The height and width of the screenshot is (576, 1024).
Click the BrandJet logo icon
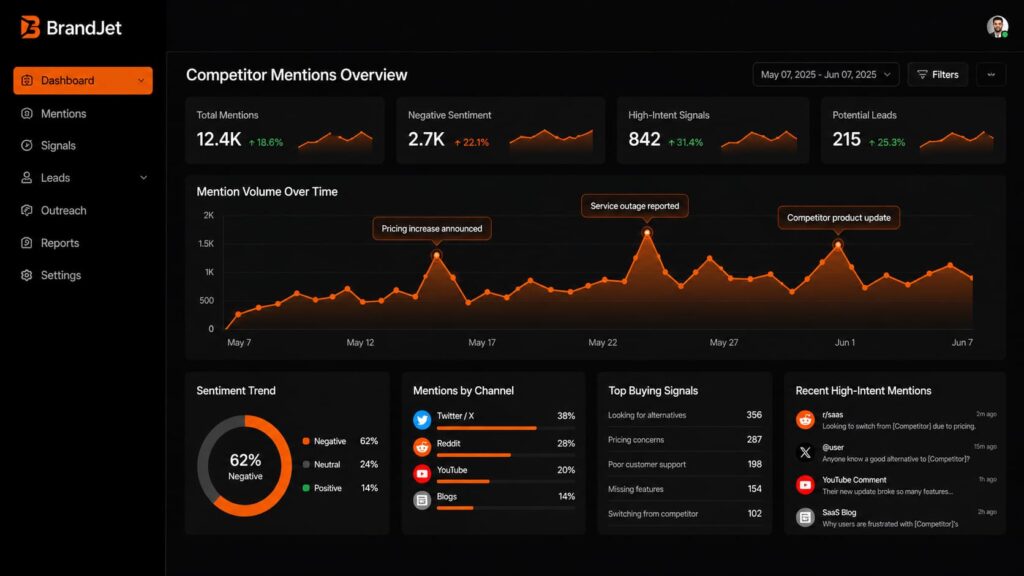[32, 28]
